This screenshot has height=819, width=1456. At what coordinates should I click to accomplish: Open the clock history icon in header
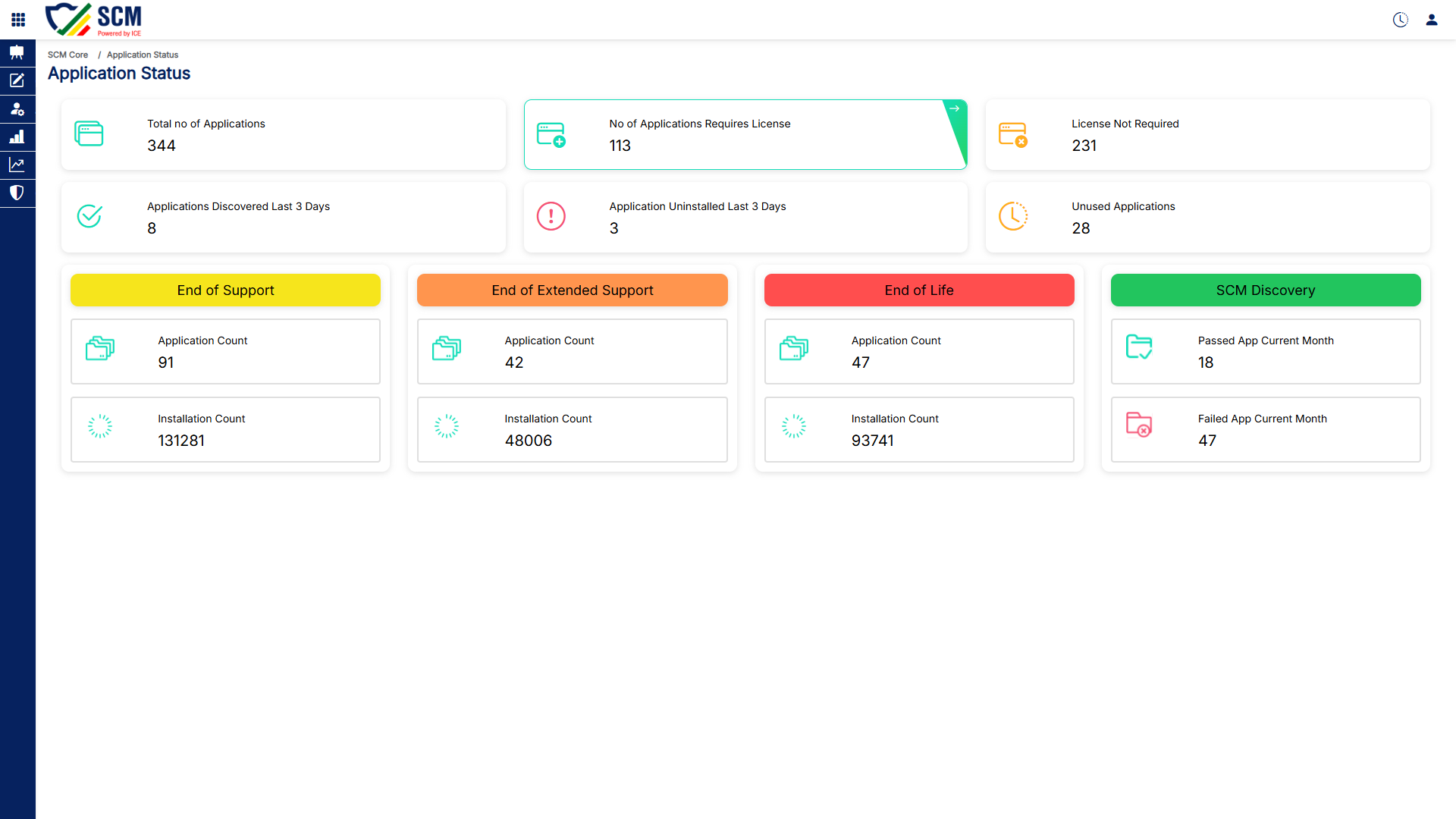[1401, 20]
